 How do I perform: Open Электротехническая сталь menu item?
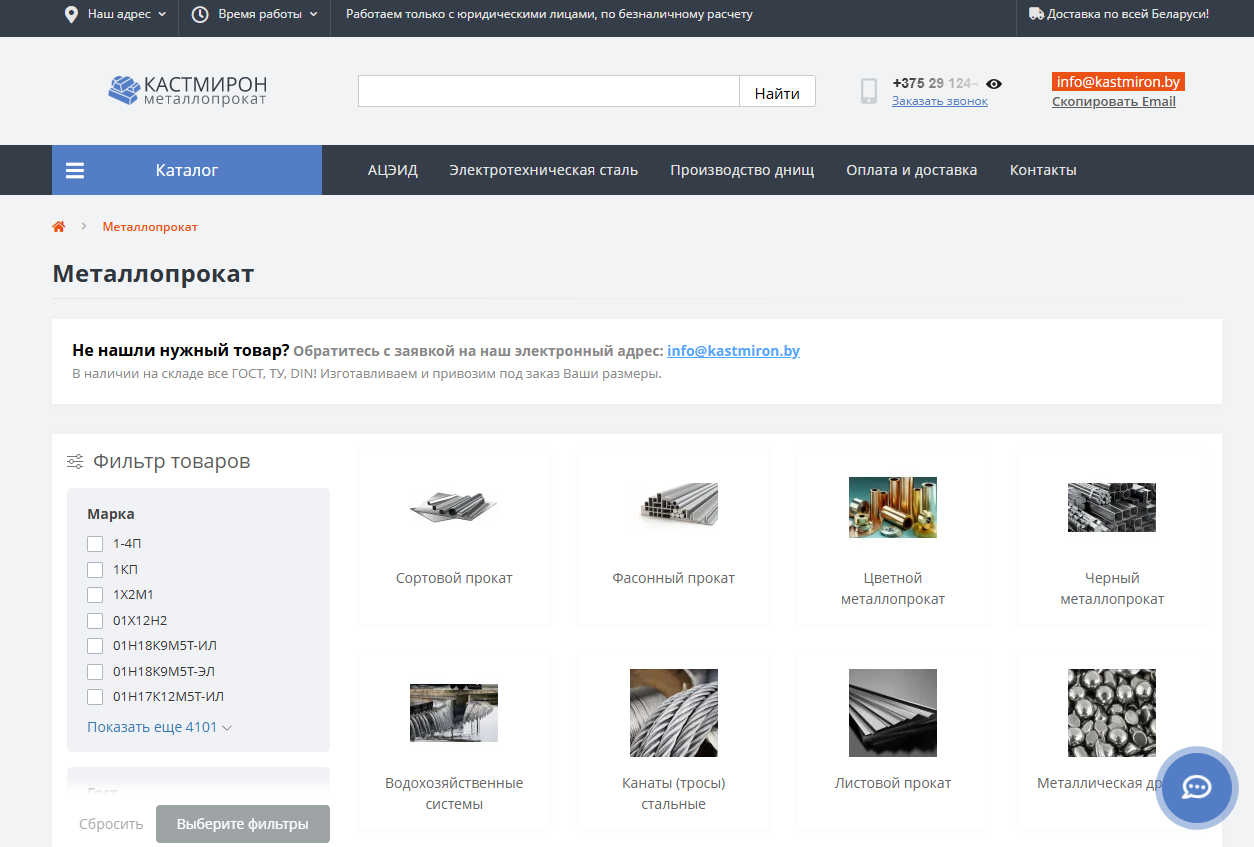(543, 170)
